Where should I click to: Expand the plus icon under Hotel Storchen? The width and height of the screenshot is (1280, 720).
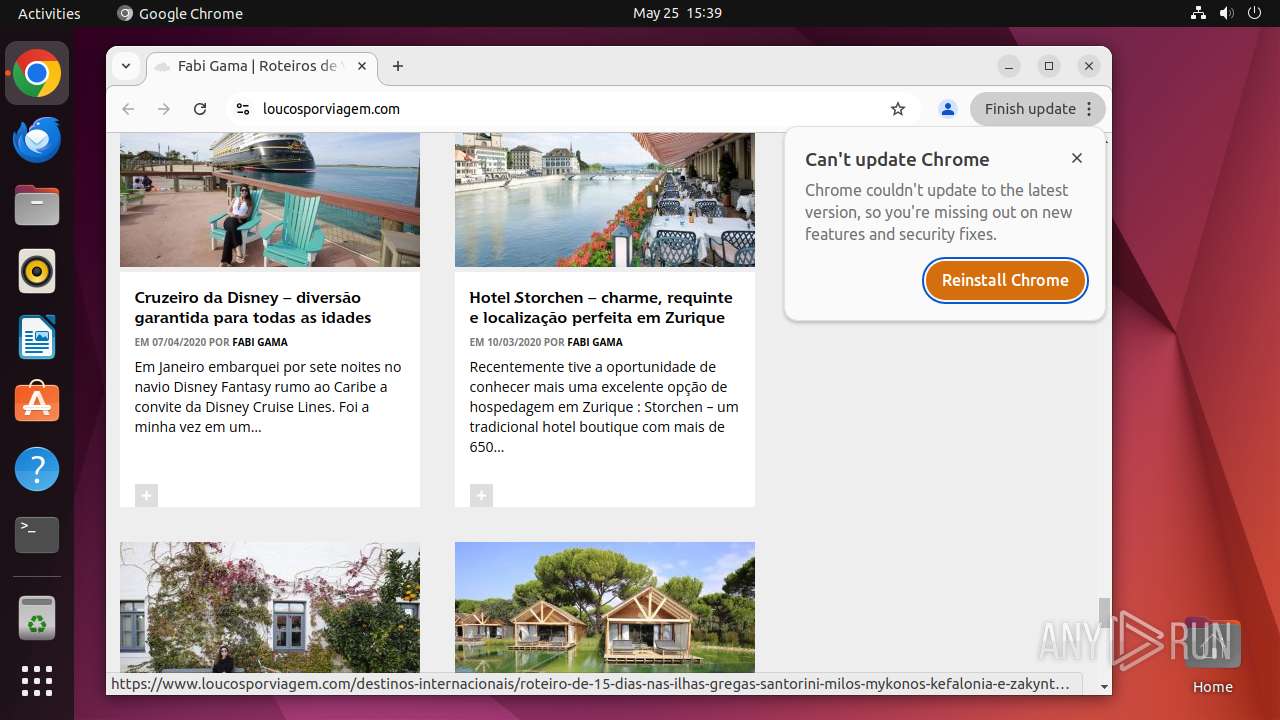(x=481, y=495)
